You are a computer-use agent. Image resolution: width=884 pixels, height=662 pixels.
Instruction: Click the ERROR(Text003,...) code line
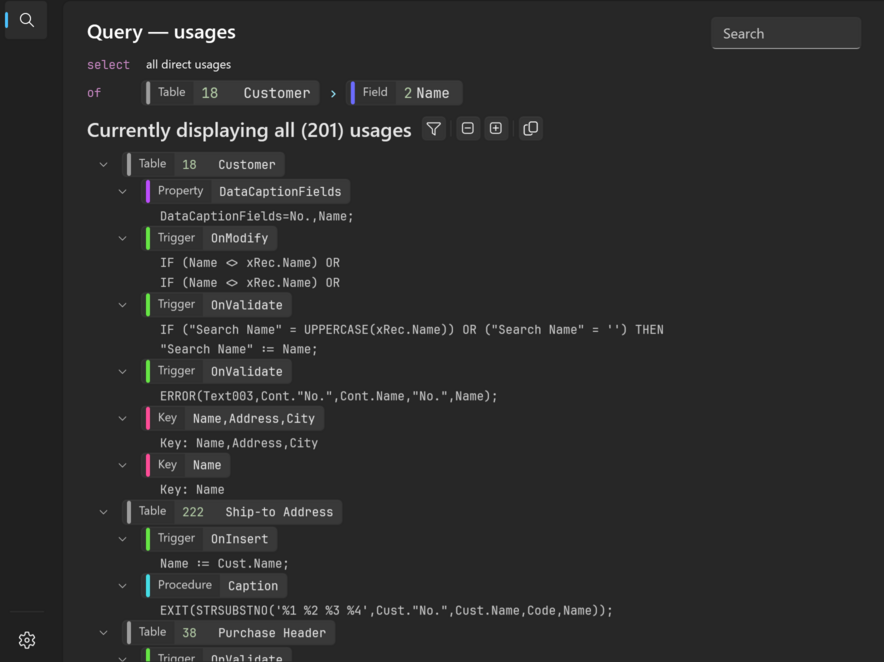tap(329, 396)
